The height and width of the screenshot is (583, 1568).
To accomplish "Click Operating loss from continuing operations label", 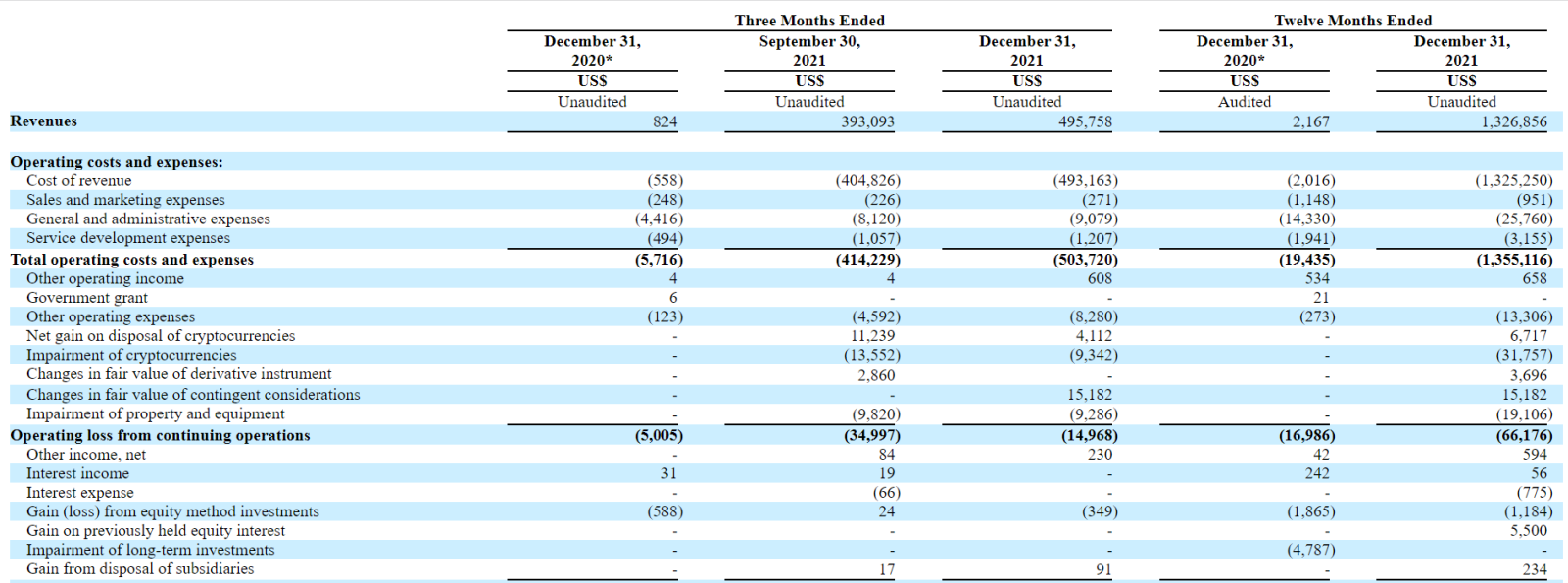I will [160, 436].
